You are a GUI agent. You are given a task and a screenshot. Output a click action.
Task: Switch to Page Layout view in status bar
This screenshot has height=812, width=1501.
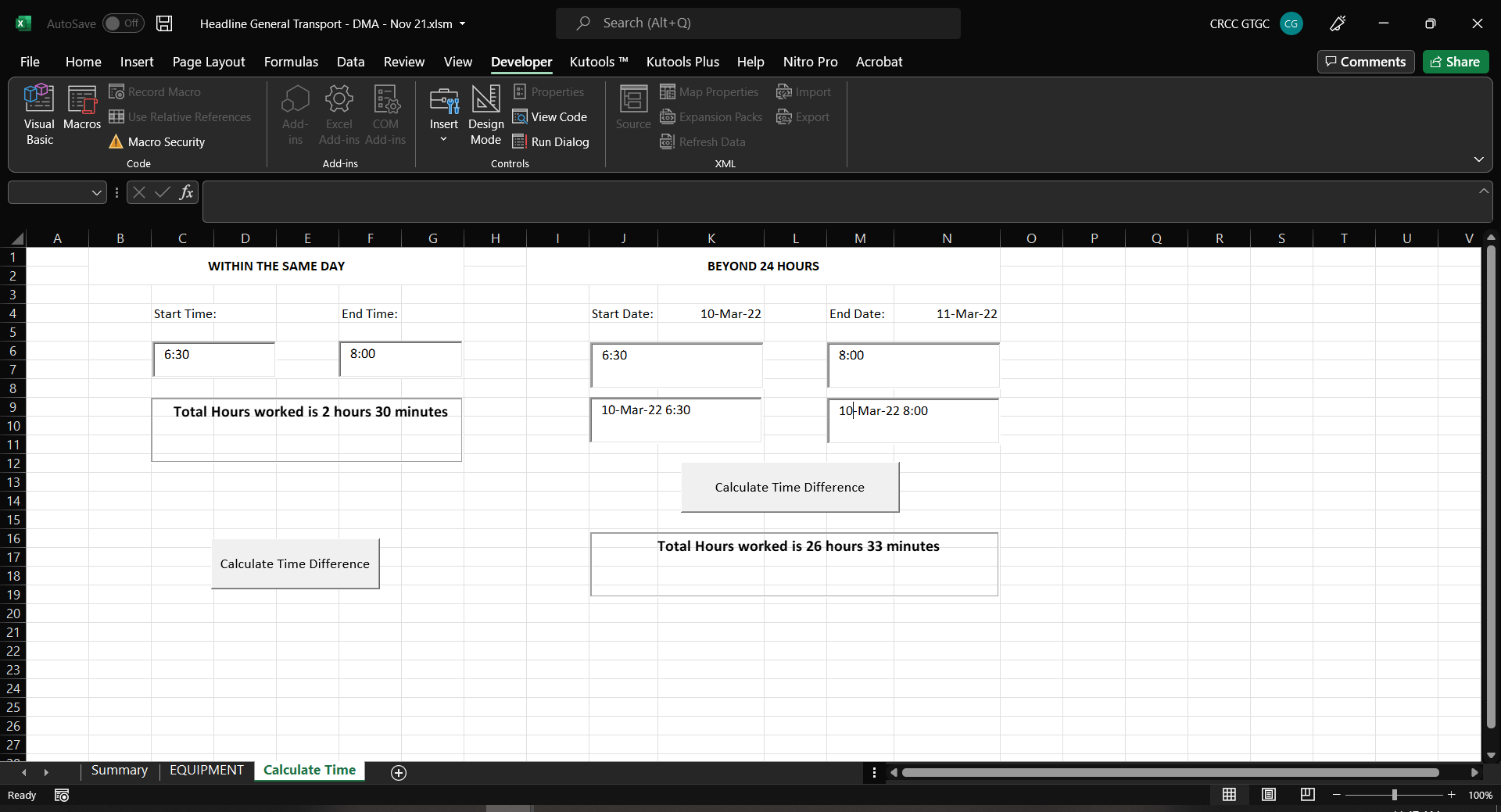(x=1268, y=795)
